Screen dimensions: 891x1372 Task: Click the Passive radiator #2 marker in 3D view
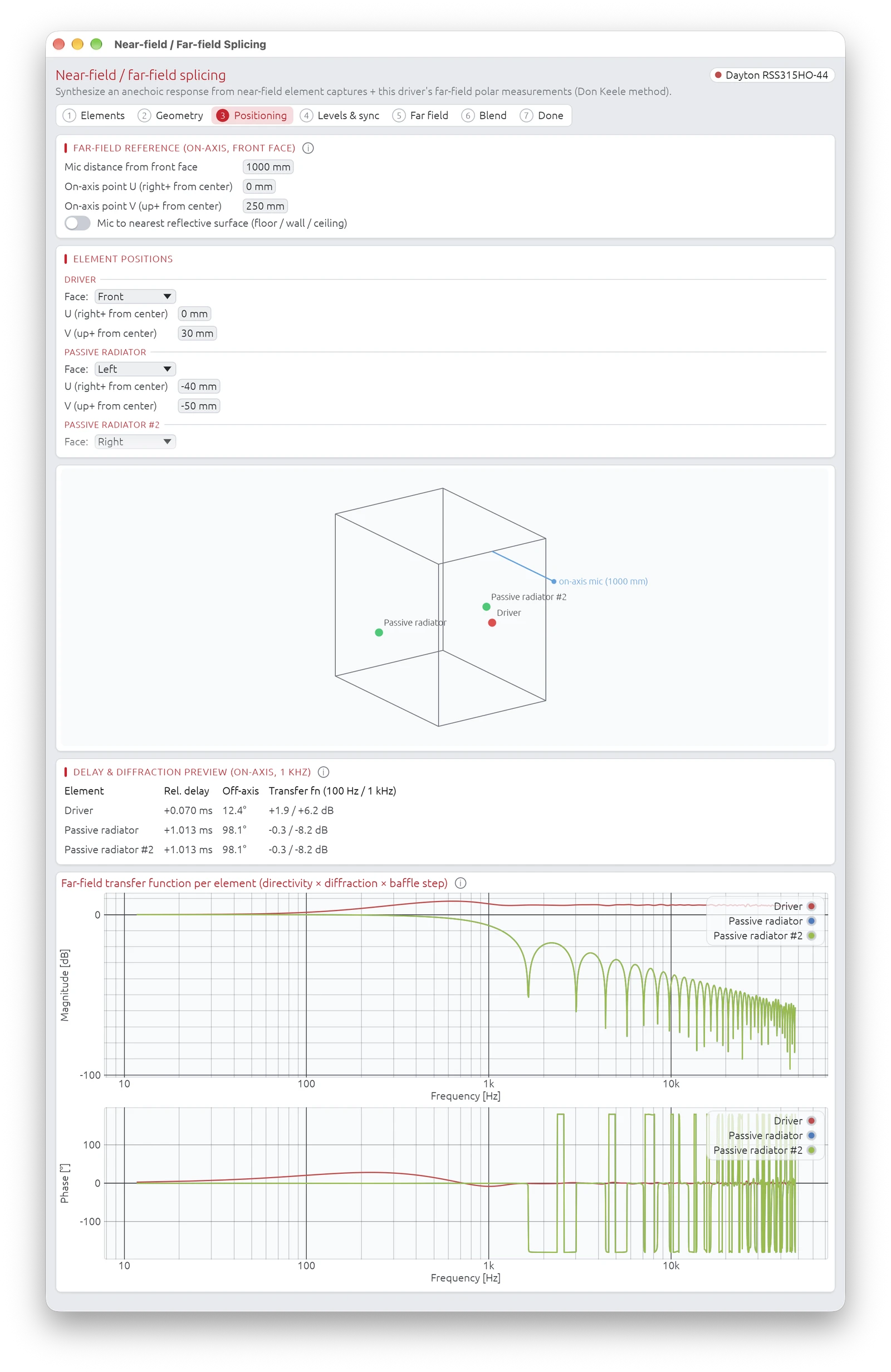[486, 606]
